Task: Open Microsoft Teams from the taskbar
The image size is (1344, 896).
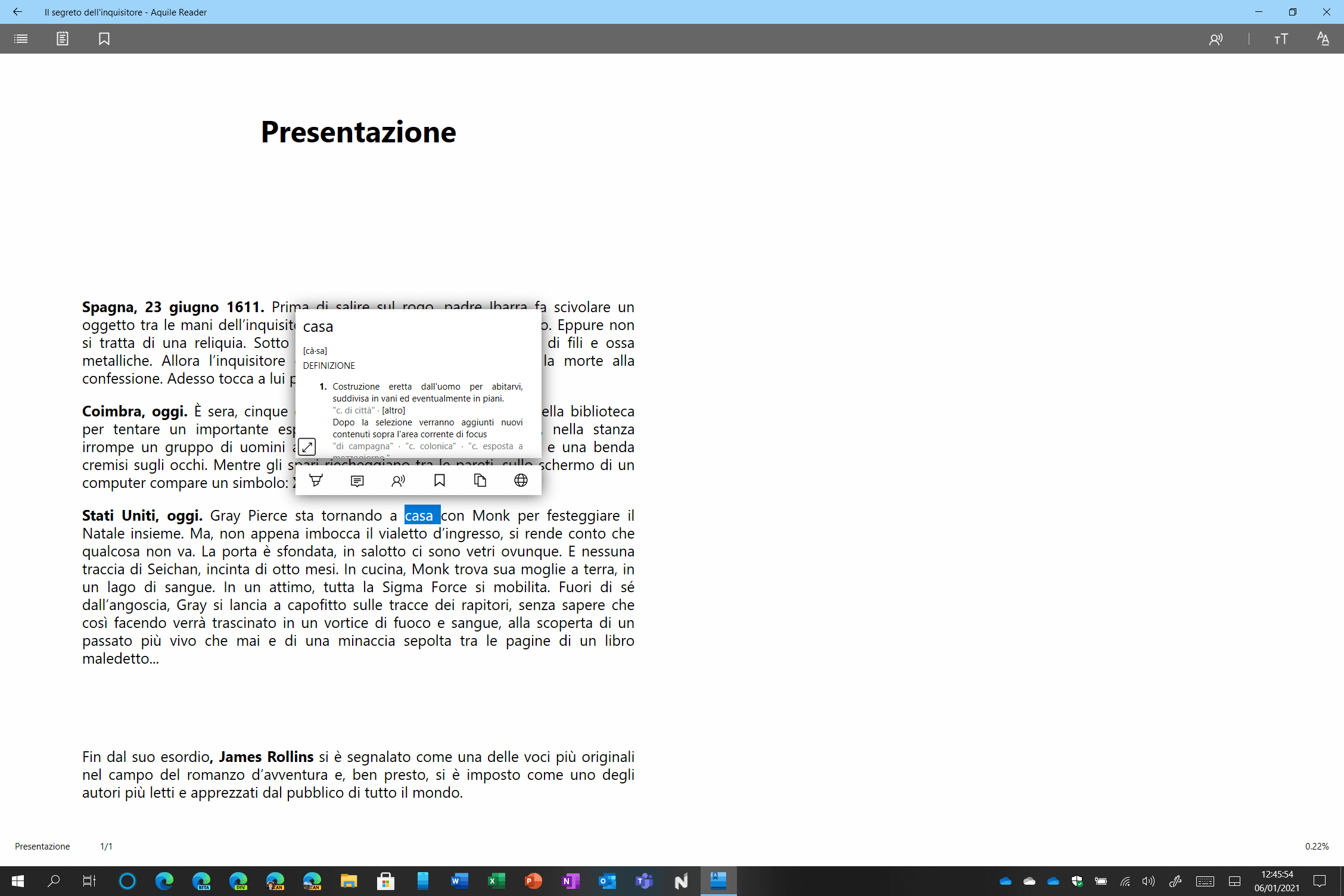Action: [x=645, y=881]
